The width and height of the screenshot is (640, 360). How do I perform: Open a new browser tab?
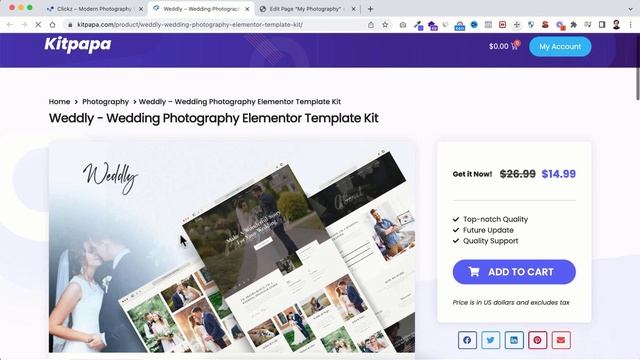(370, 9)
